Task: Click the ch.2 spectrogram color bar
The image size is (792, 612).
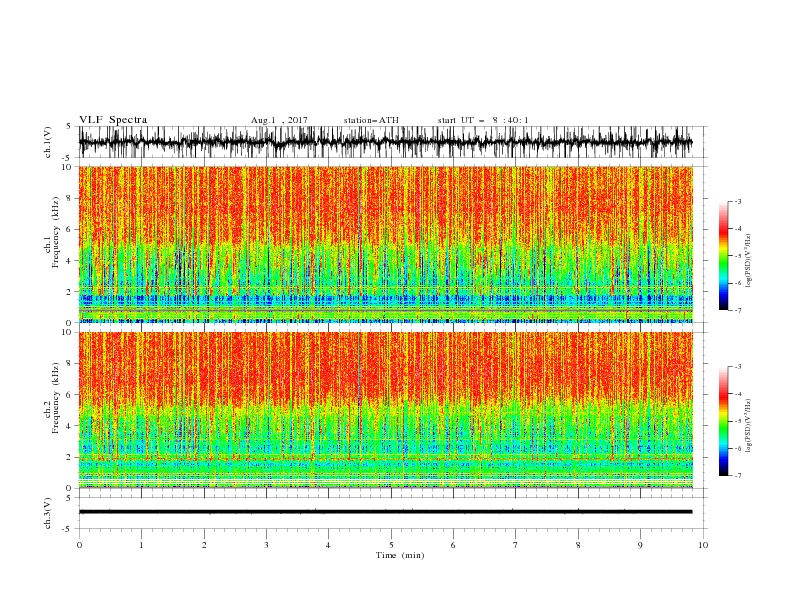Action: pos(723,421)
